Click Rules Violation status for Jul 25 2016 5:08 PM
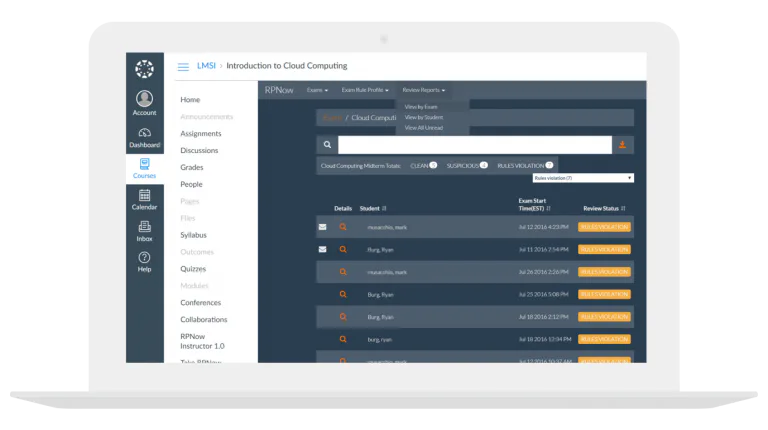768x430 pixels. click(604, 294)
